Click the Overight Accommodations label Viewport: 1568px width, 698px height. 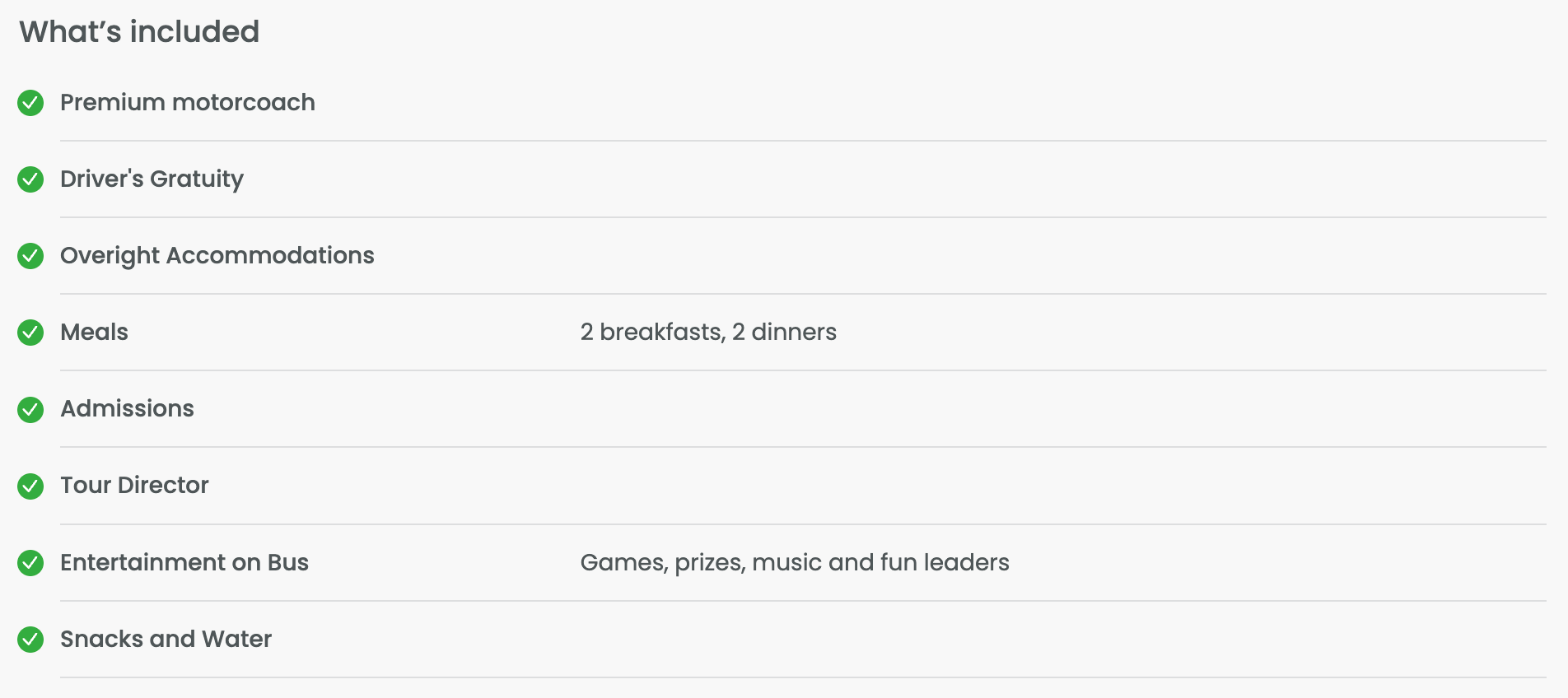point(217,255)
